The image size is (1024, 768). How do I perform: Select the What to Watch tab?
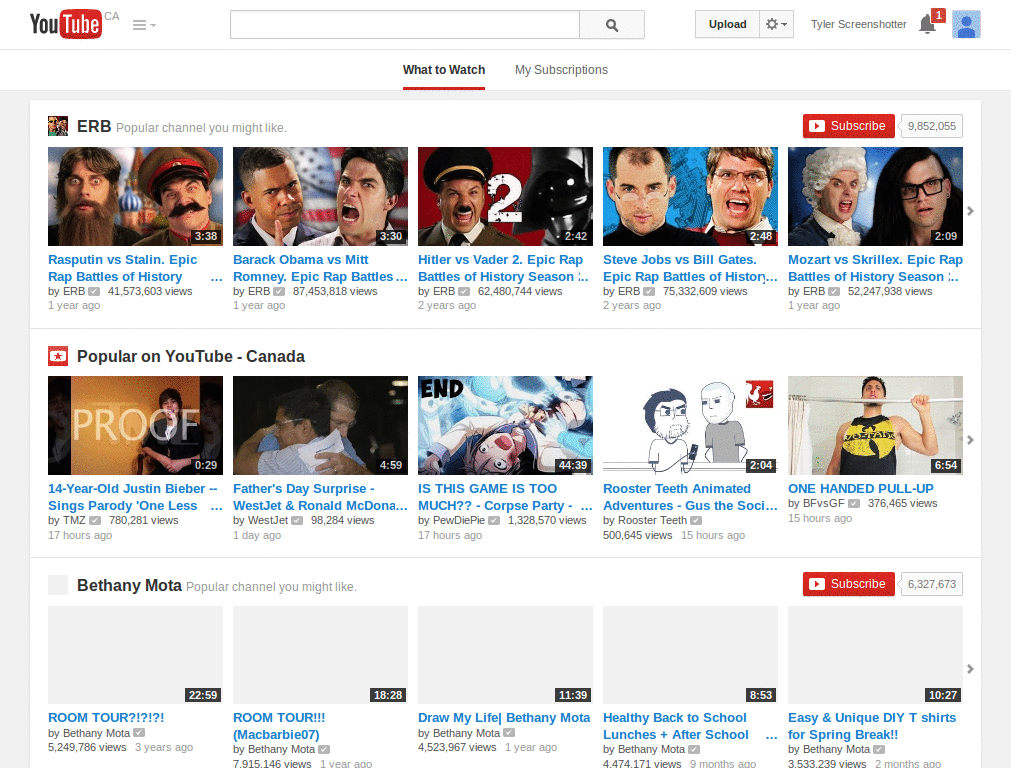[x=443, y=70]
